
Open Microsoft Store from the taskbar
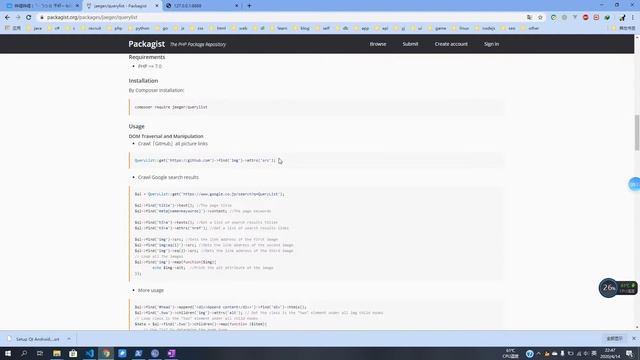[x=73, y=353]
